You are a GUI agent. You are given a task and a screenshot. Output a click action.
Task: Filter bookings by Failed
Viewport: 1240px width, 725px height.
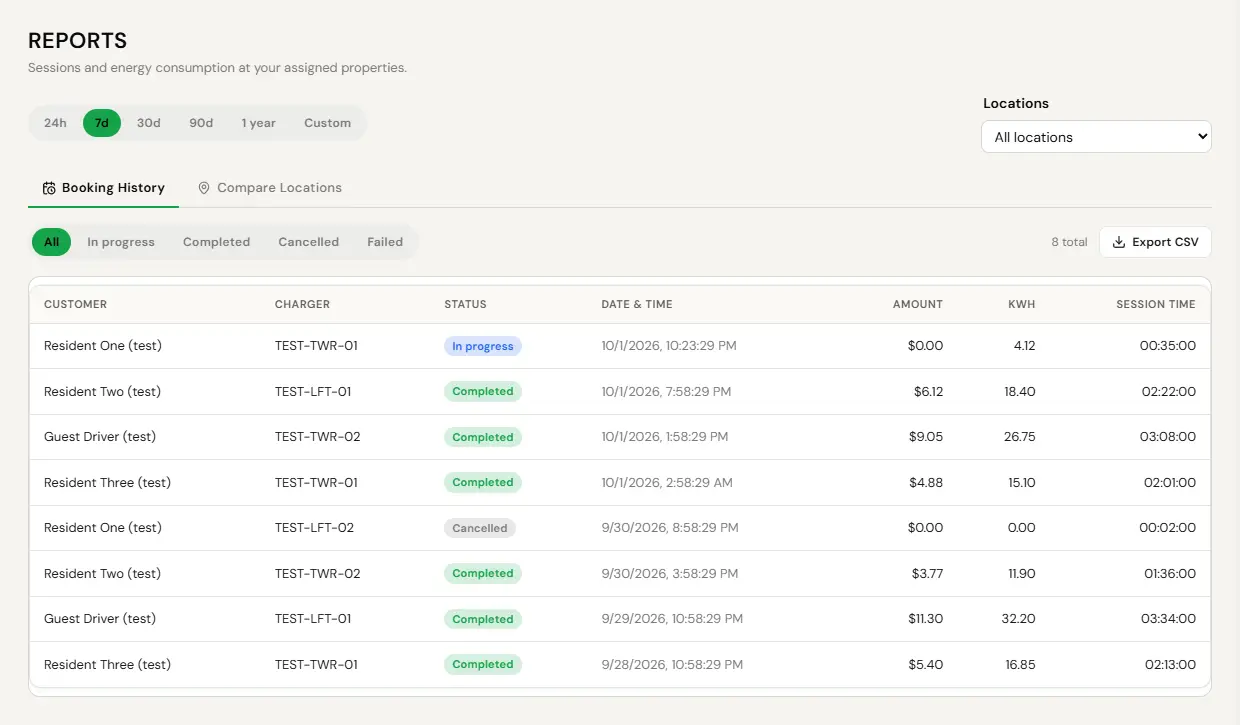[x=385, y=242]
